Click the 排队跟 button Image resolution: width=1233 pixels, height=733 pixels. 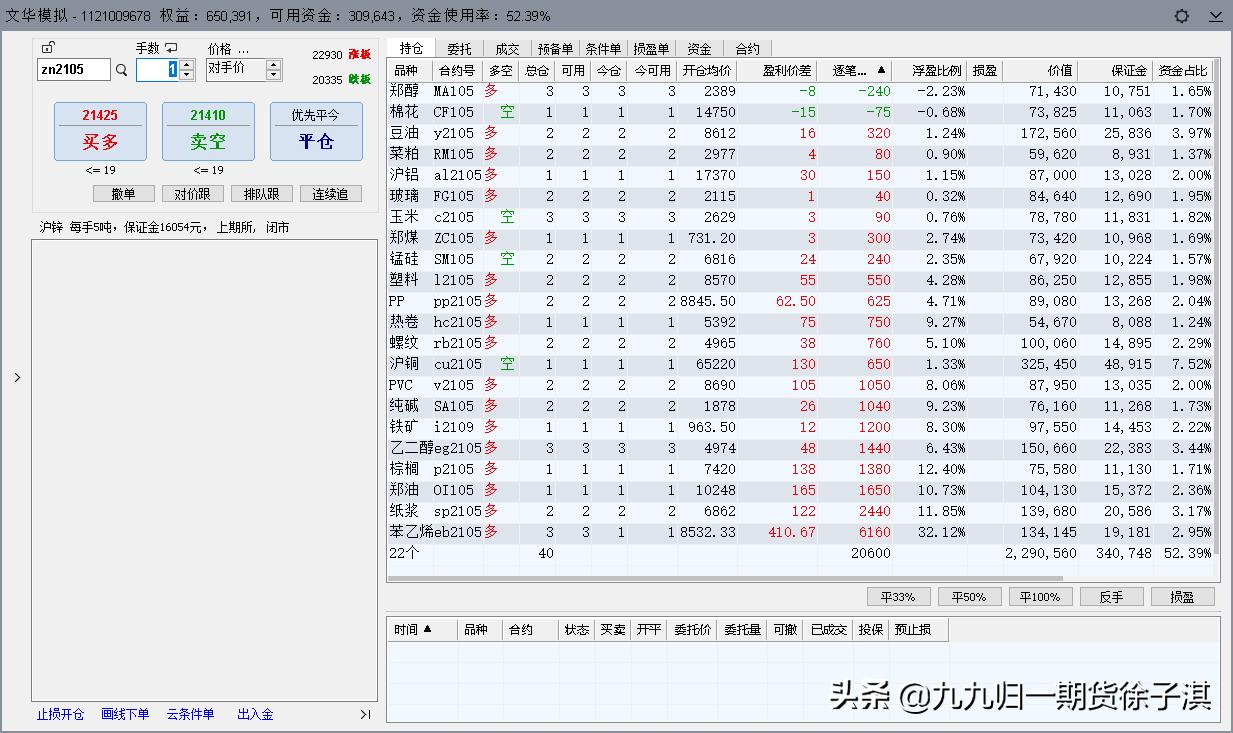click(x=261, y=194)
